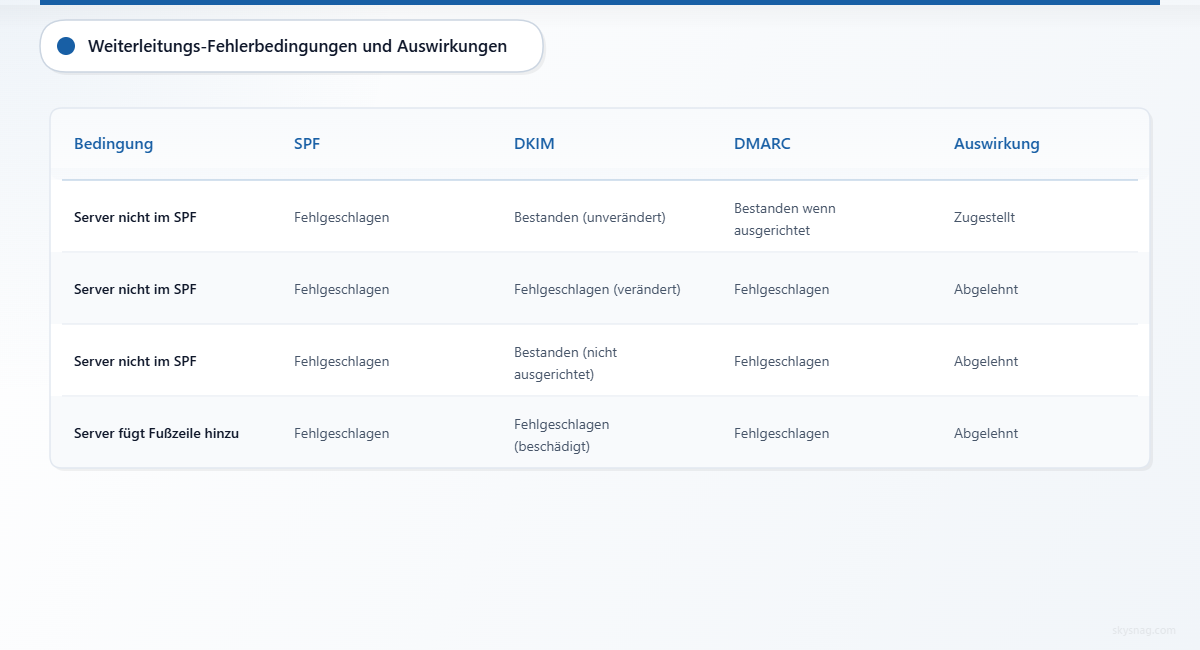Select SPF 'Fehlgeschlagen' in the 'verändert' row
The width and height of the screenshot is (1200, 650).
pyautogui.click(x=341, y=289)
